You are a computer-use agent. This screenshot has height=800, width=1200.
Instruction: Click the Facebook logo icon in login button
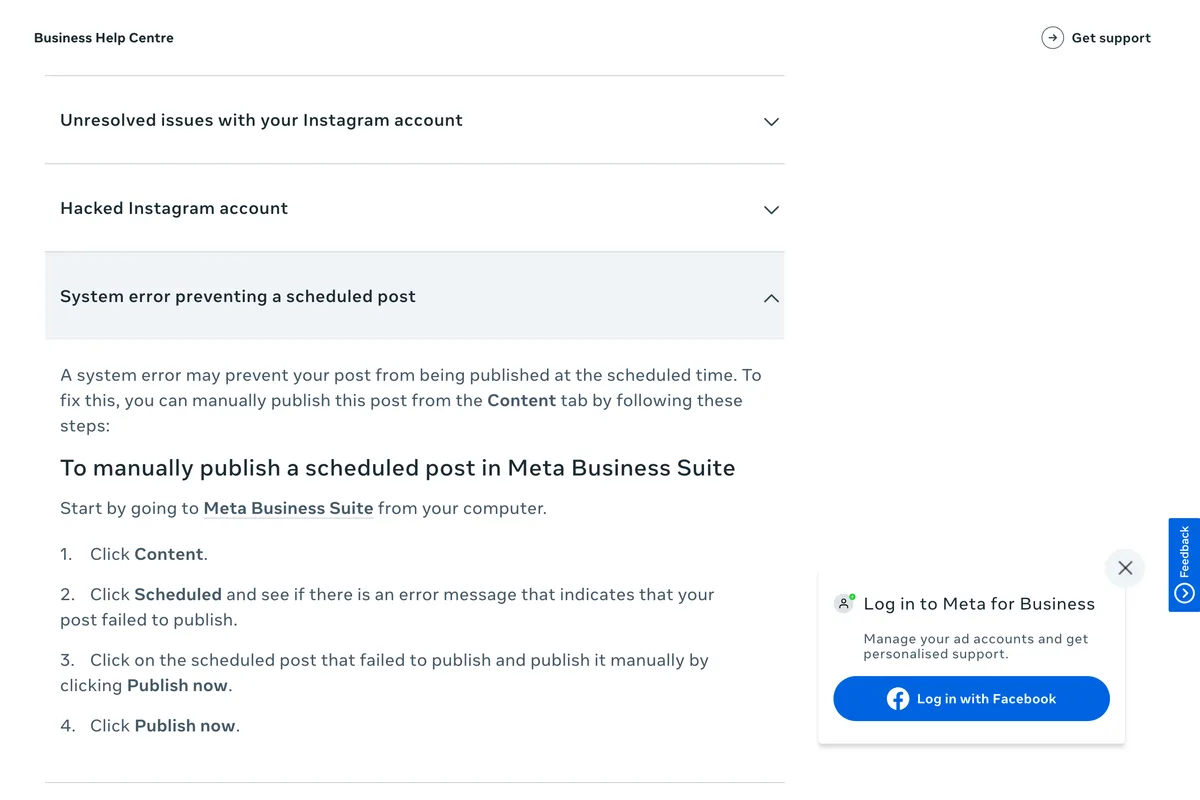coord(898,699)
